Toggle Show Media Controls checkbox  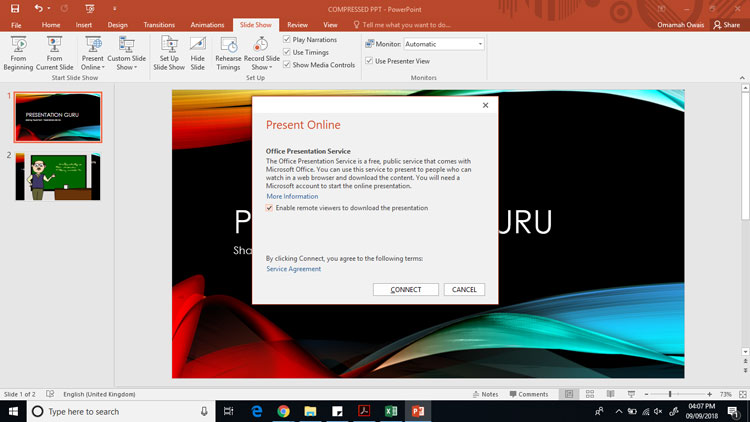click(287, 65)
